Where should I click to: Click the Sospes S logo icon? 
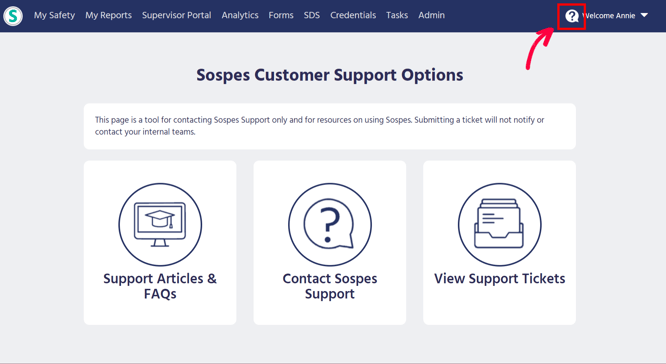click(x=13, y=16)
